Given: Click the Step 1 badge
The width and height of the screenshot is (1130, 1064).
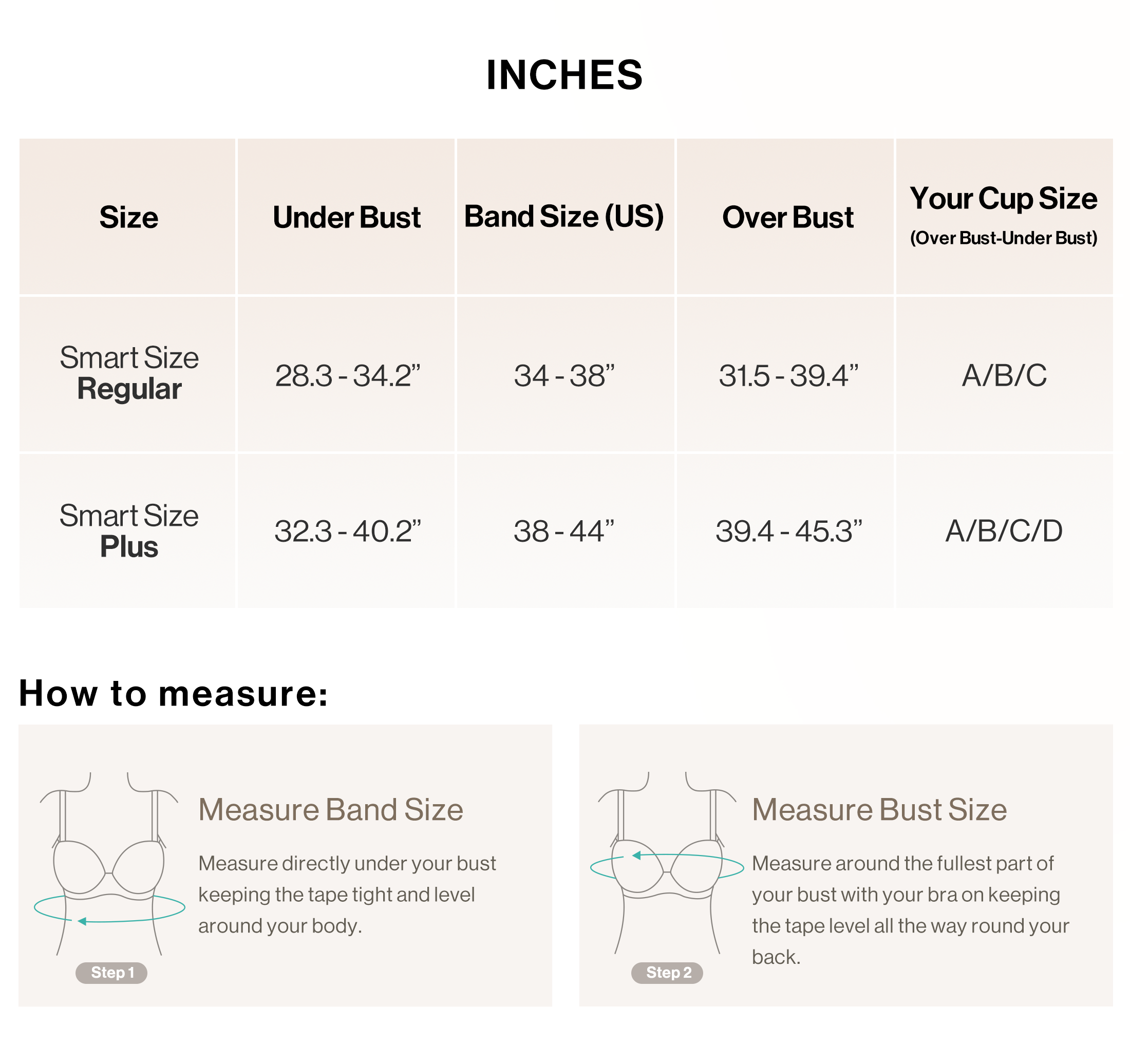Looking at the screenshot, I should pyautogui.click(x=111, y=973).
